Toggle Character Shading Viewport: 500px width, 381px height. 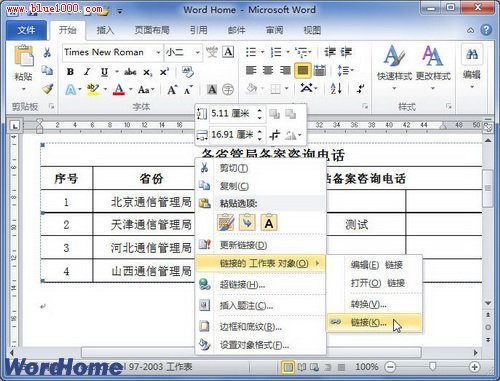coord(212,89)
